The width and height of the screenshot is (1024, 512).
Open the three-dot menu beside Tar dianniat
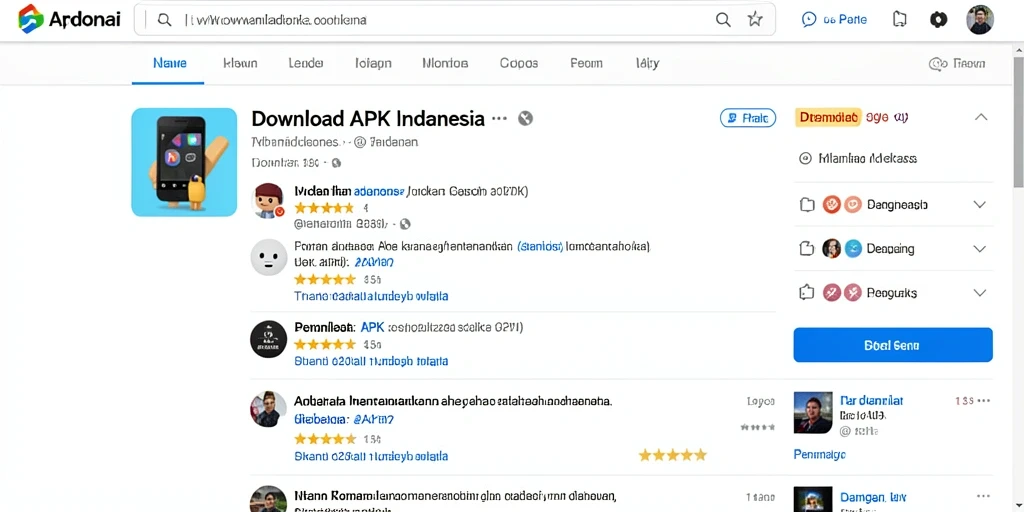984,400
